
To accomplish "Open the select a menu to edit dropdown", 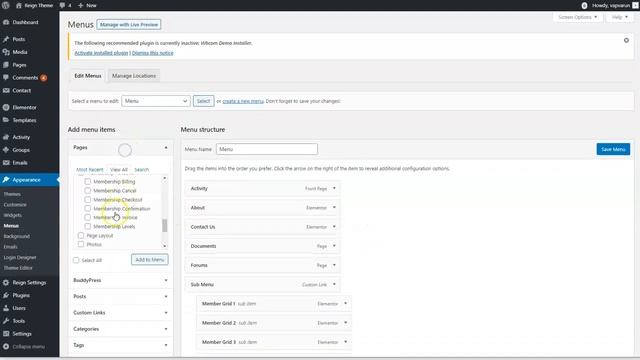I will (x=156, y=101).
